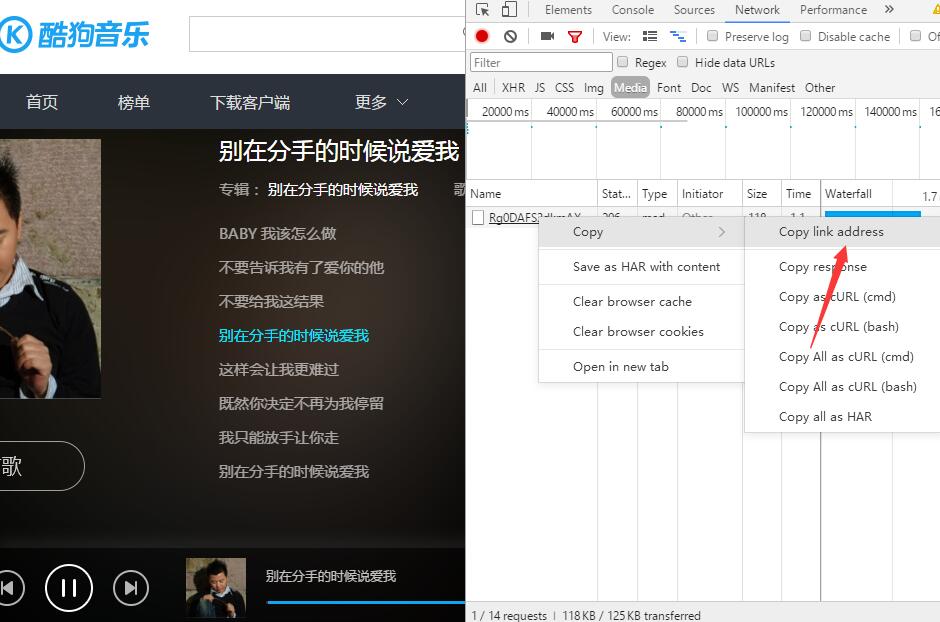This screenshot has height=622, width=940.
Task: Open the network filter funnel icon
Action: tap(572, 35)
